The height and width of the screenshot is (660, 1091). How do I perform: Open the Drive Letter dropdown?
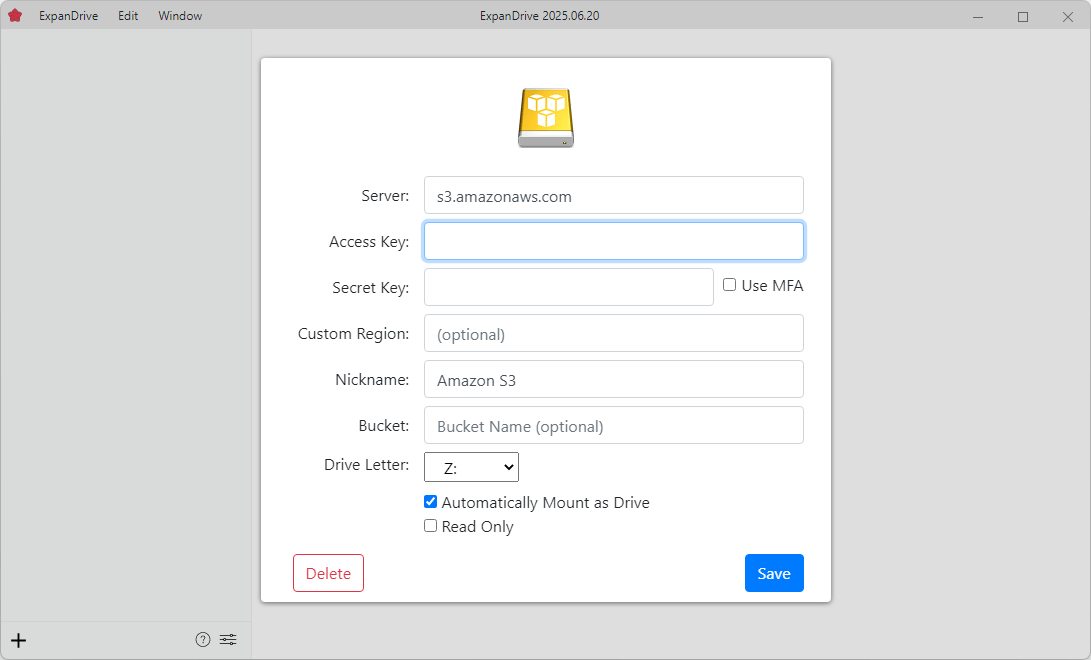click(x=471, y=467)
